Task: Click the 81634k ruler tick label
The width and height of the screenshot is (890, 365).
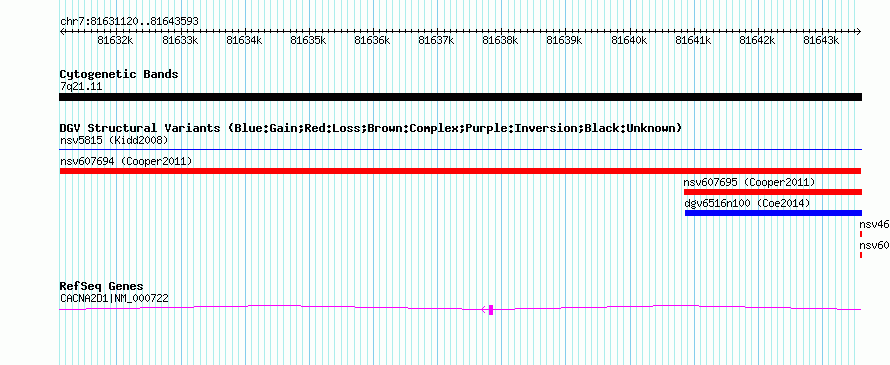Action: (x=244, y=40)
